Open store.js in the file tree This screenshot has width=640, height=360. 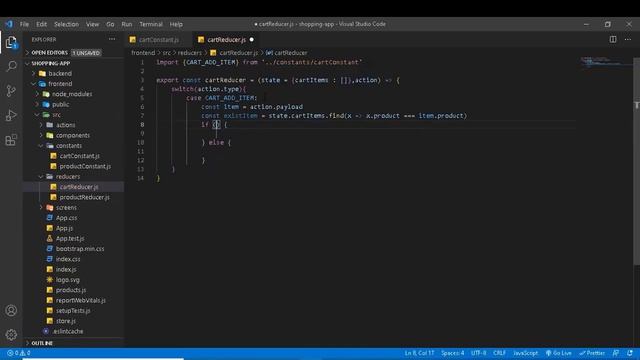tap(65, 321)
